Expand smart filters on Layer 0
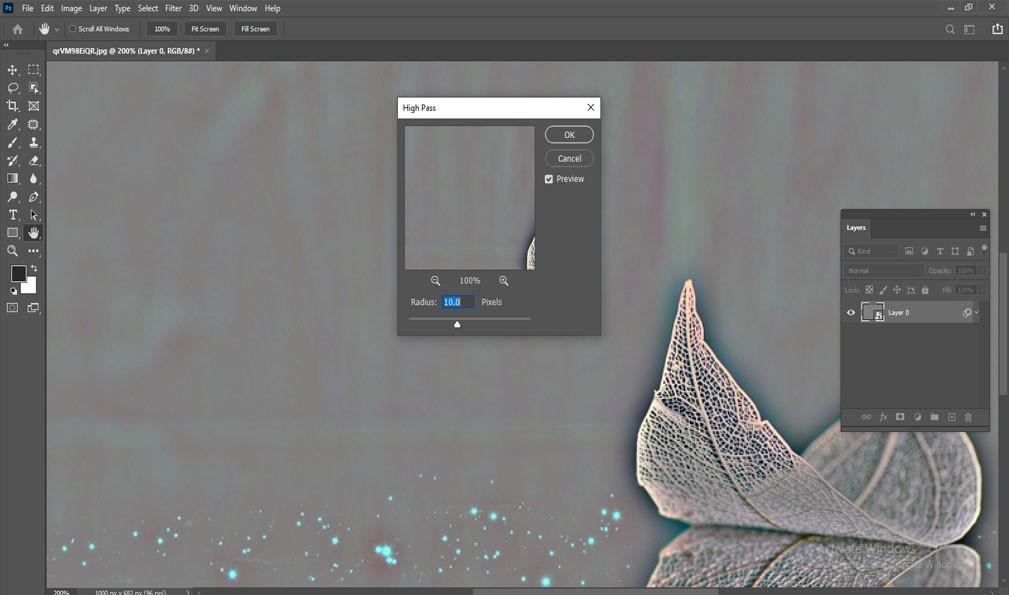Image resolution: width=1009 pixels, height=595 pixels. pos(976,313)
